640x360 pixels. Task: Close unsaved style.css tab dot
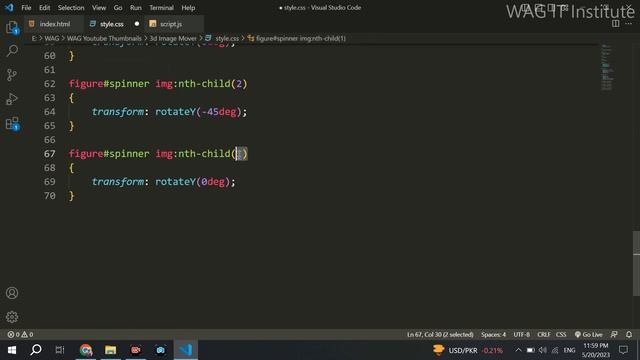[137, 24]
